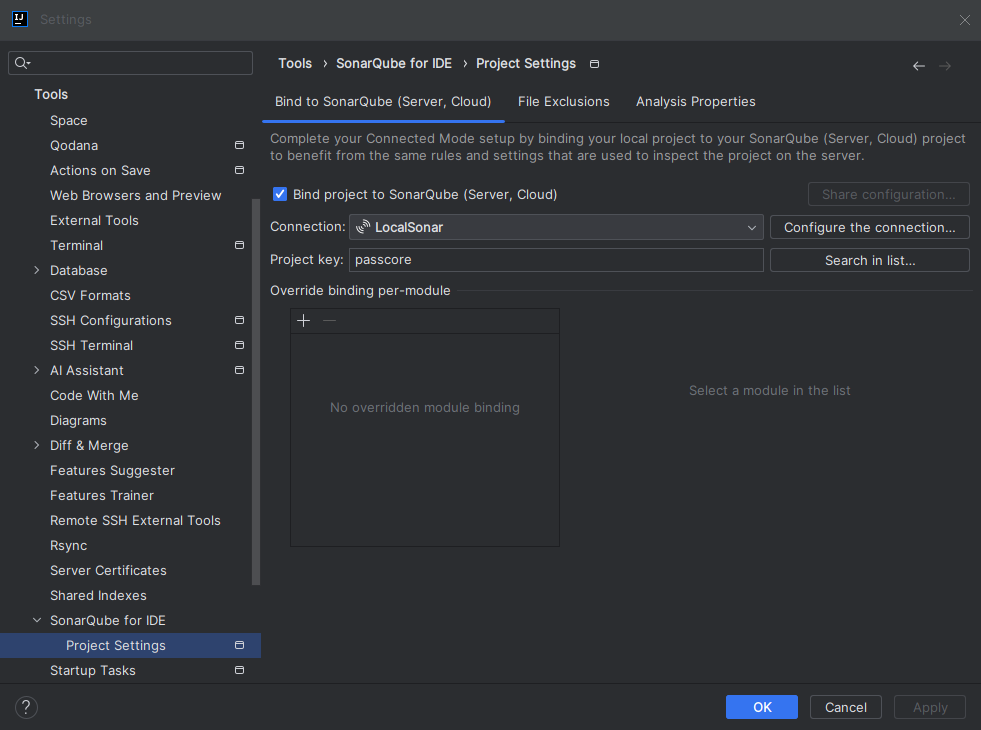Open the Analysis Properties tab
The width and height of the screenshot is (981, 730).
[x=695, y=101]
